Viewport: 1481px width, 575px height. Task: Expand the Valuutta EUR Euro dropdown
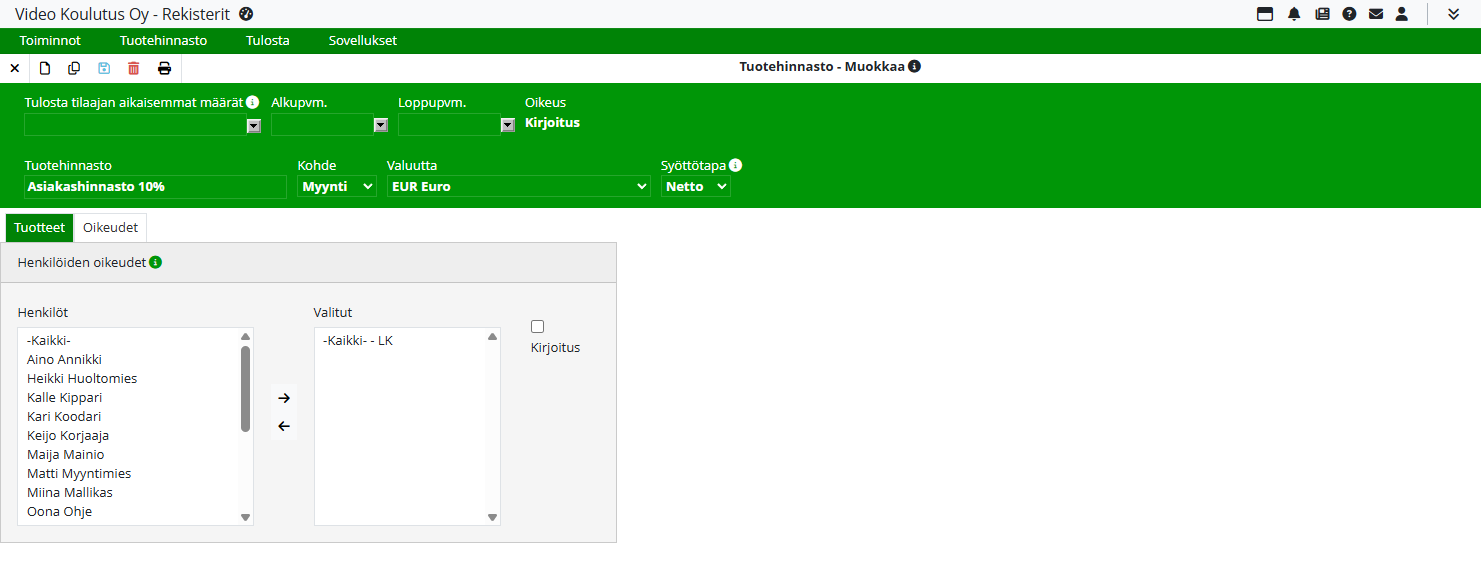(x=518, y=187)
